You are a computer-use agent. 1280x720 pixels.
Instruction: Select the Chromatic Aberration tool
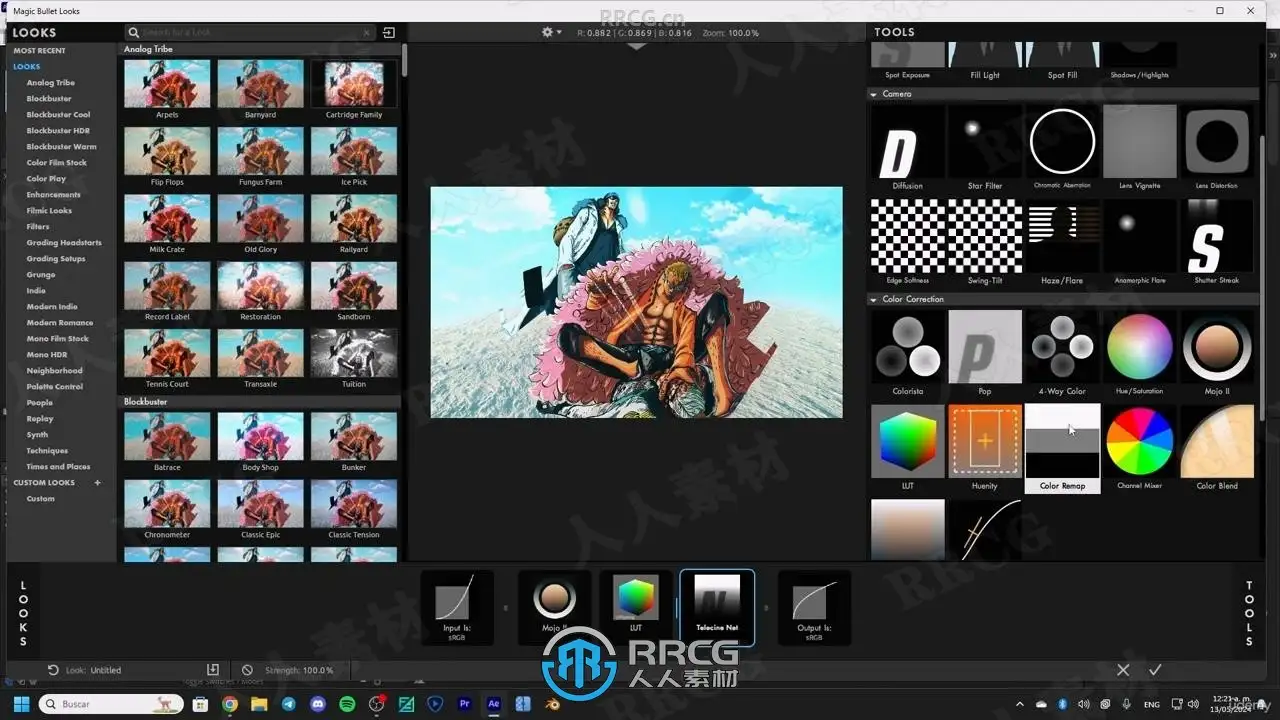point(1062,149)
